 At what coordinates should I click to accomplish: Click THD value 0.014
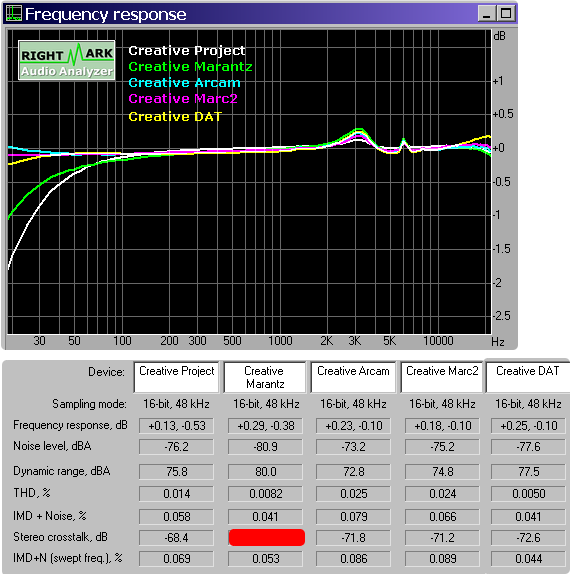pyautogui.click(x=176, y=494)
